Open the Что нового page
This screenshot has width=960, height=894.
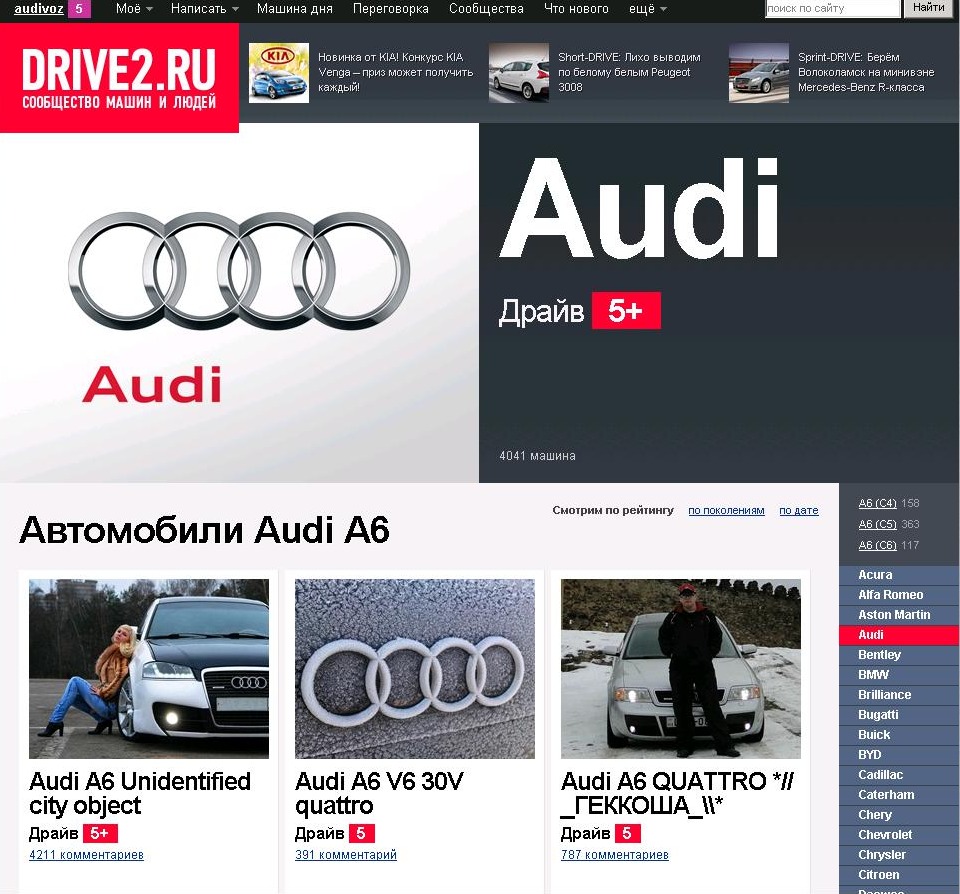pyautogui.click(x=576, y=9)
